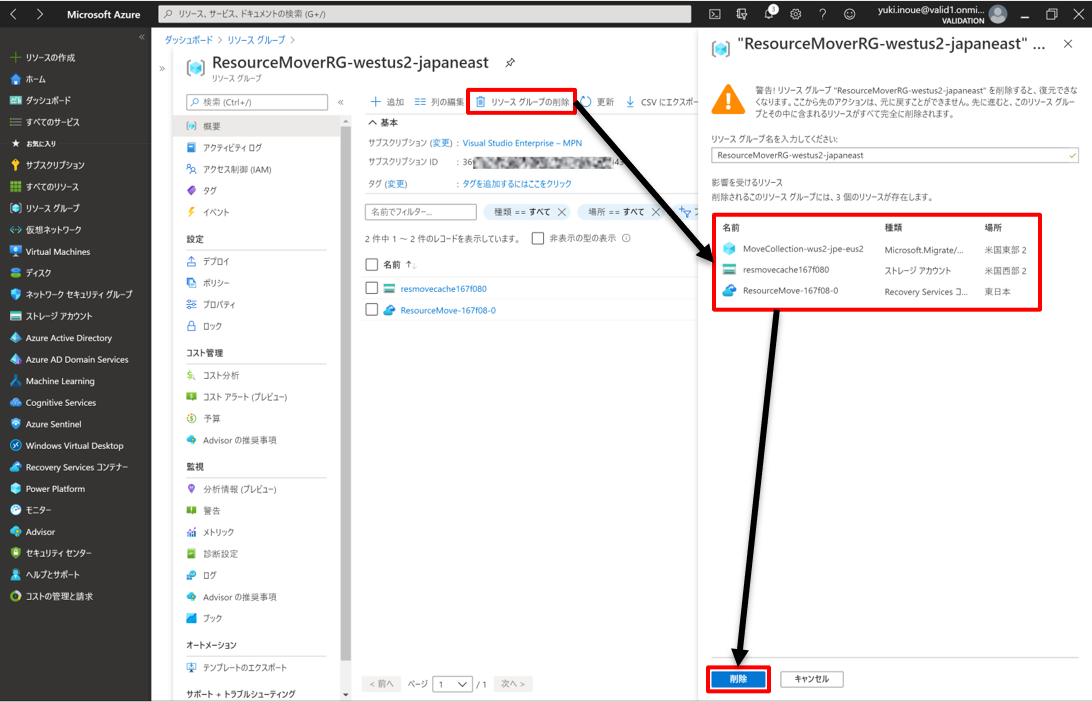
Task: Select タグ menu item
Action: 210,191
